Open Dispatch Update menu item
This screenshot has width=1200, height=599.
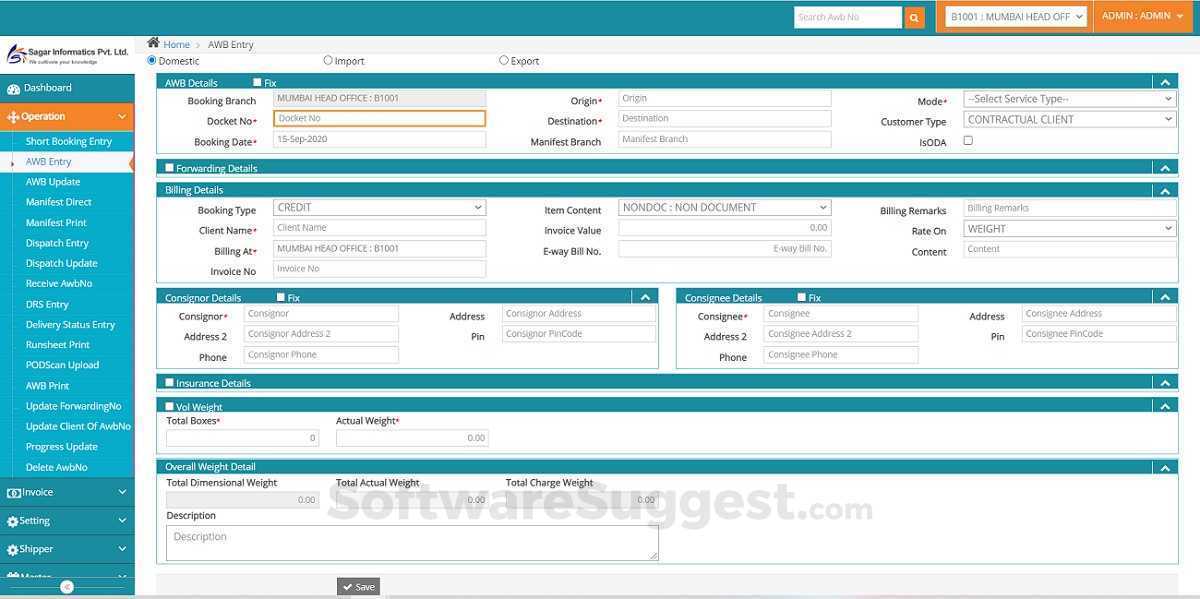(x=62, y=264)
